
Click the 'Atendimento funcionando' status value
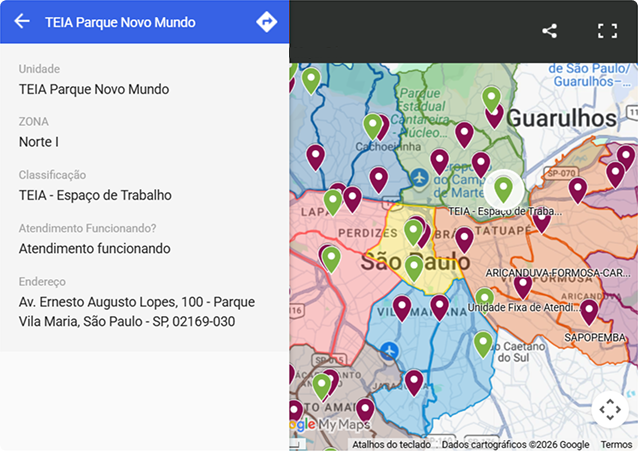94,248
